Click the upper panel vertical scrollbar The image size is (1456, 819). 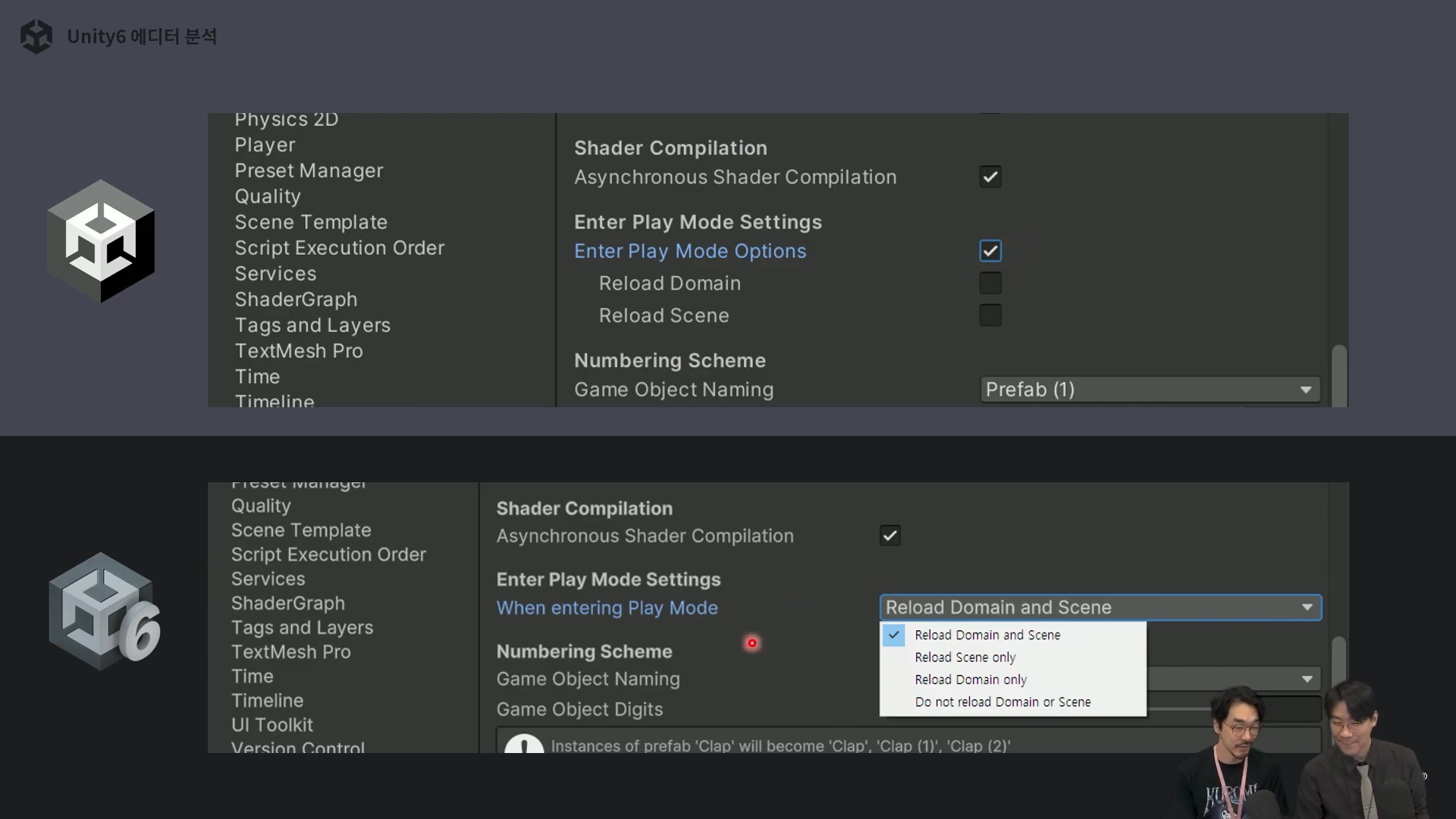1338,375
